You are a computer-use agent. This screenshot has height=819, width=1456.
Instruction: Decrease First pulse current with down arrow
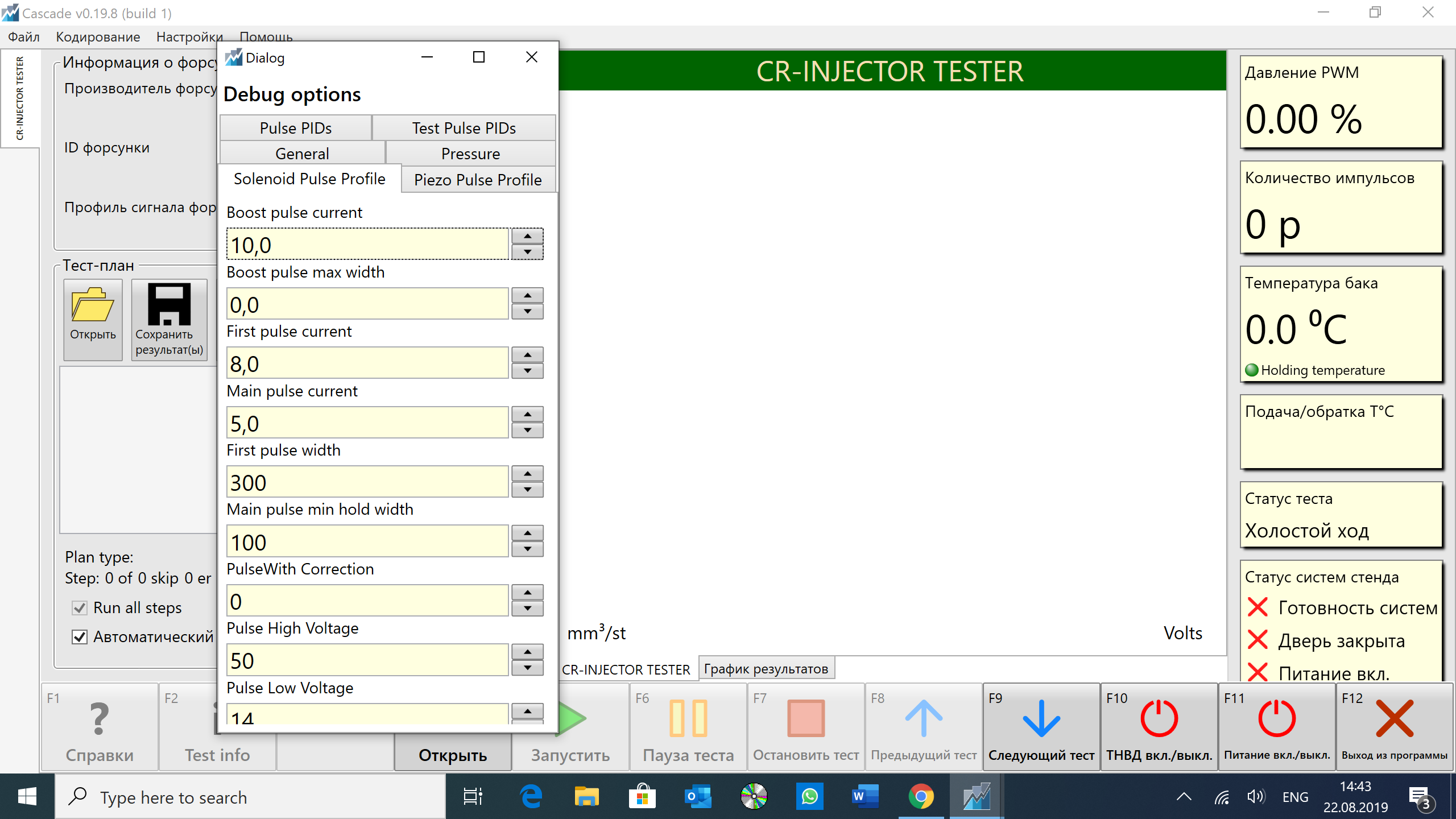(x=527, y=371)
